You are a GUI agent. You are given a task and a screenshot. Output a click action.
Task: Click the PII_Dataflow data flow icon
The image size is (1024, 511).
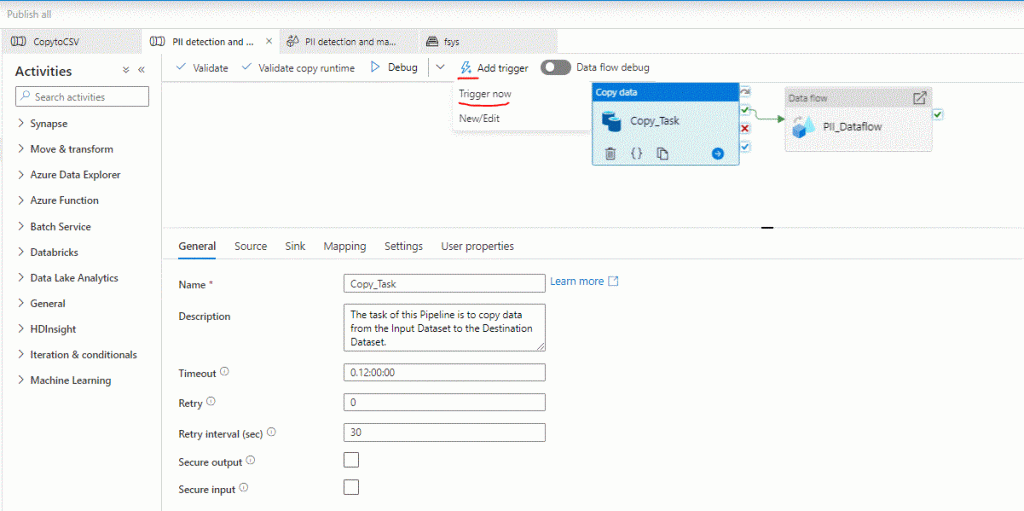804,127
